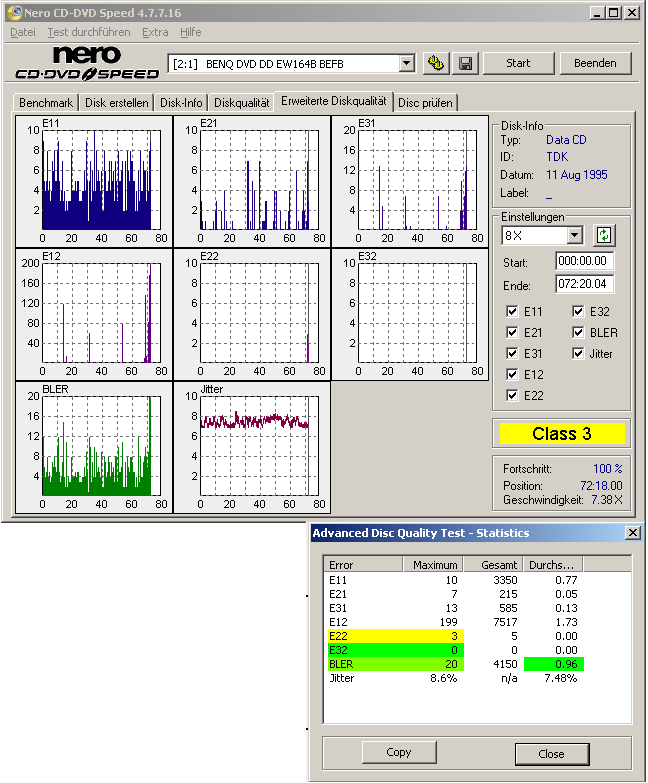648x783 pixels.
Task: Click Close in the Statistics dialog
Action: [552, 754]
